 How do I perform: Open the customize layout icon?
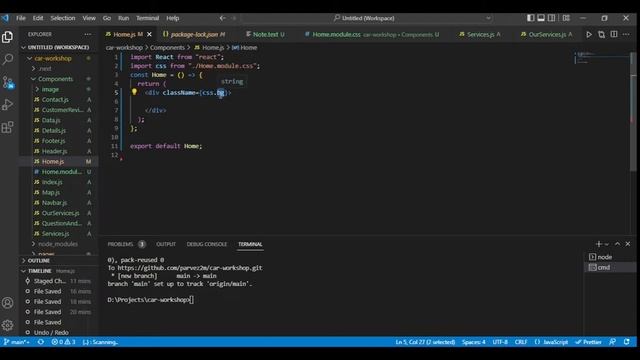click(566, 18)
